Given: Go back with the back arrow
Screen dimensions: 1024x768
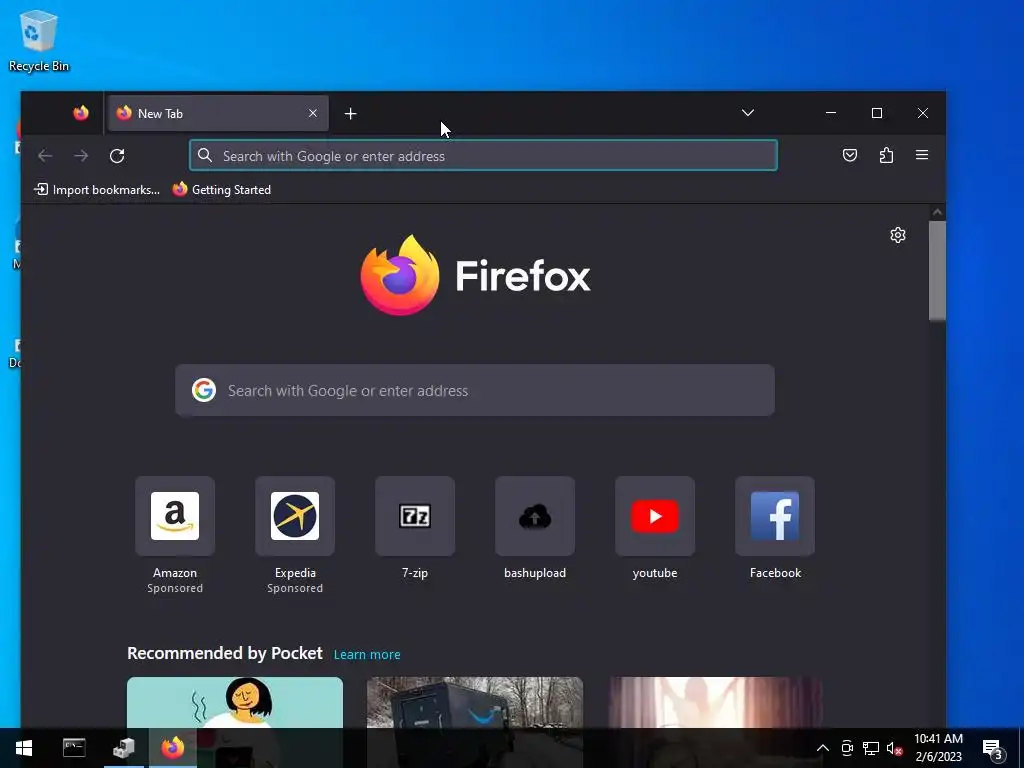Looking at the screenshot, I should click(x=45, y=155).
